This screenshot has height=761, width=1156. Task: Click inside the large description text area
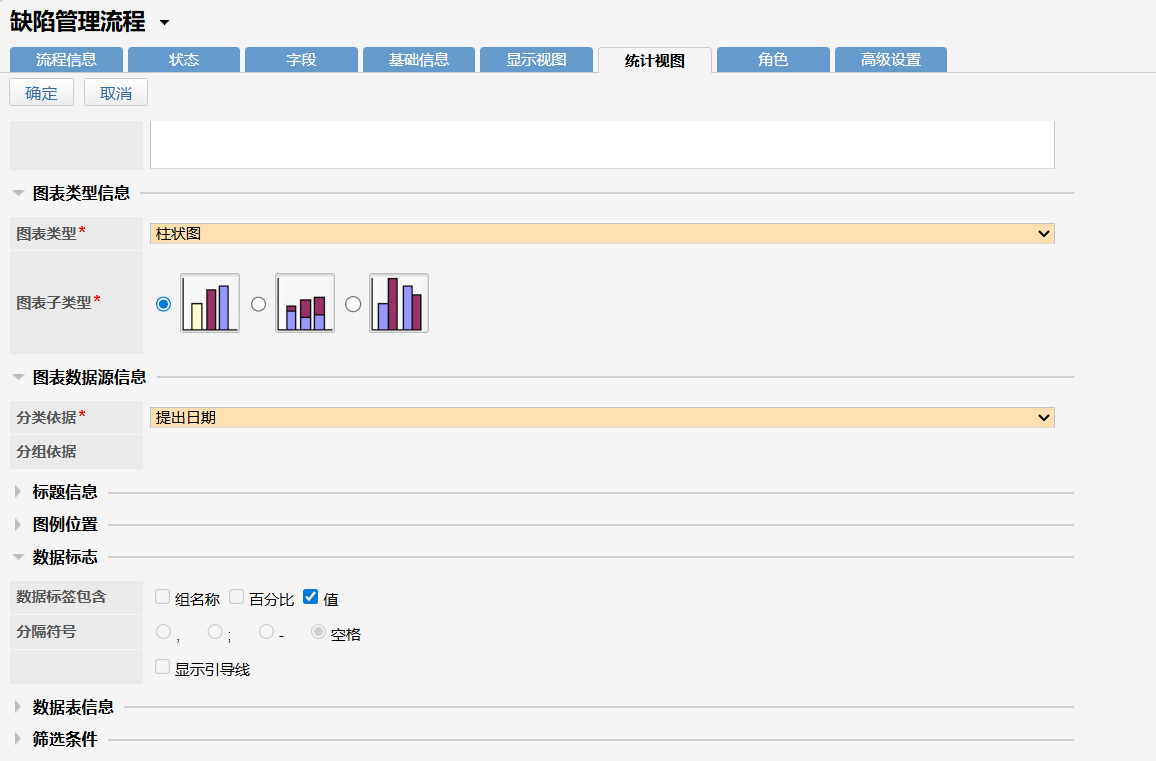pyautogui.click(x=602, y=145)
